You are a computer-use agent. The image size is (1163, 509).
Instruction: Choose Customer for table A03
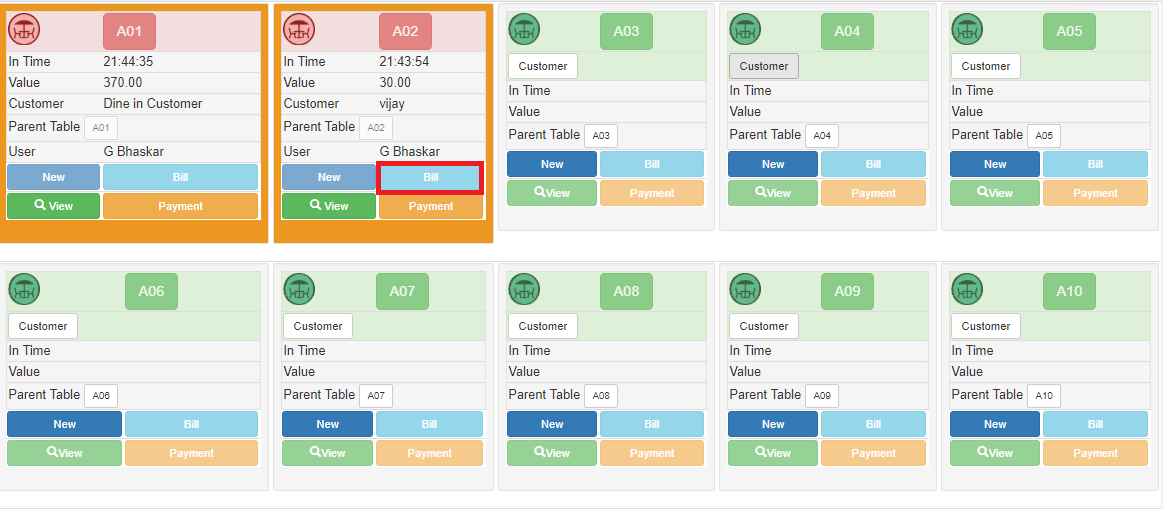tap(543, 66)
